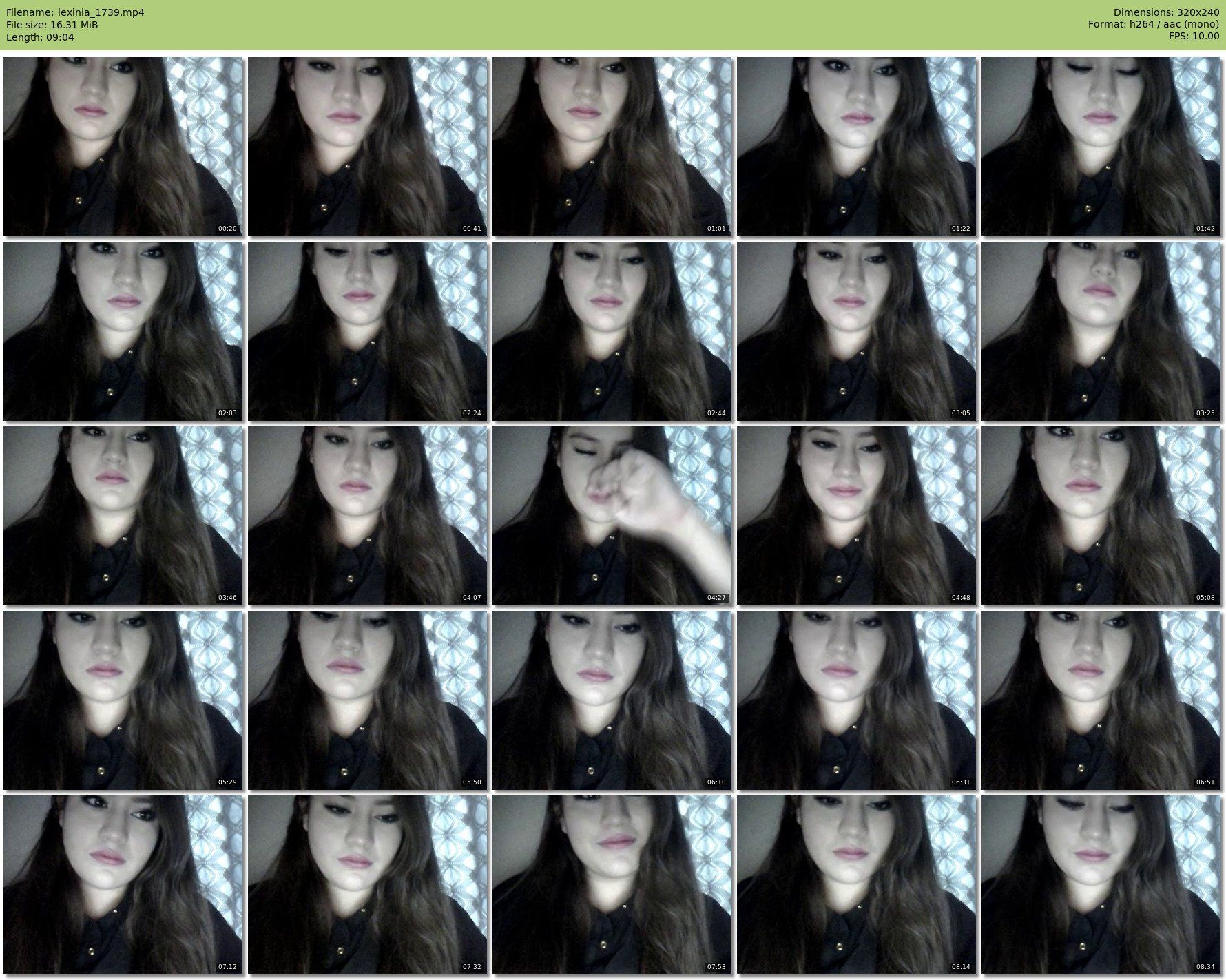Screen dimensions: 1226x980
Task: Select the 01:42 thumbnail
Action: (1101, 147)
